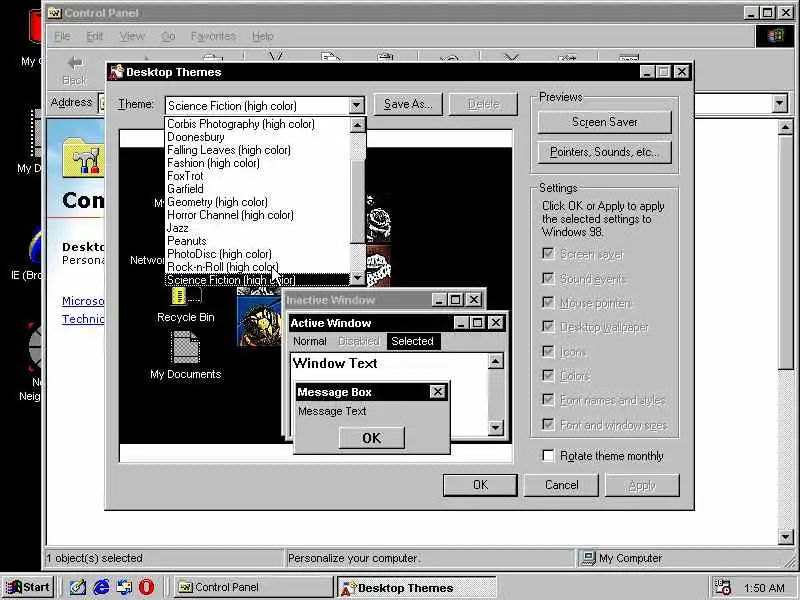Select Fashion (high color) theme
Image resolution: width=800 pixels, height=600 pixels.
tap(258, 163)
